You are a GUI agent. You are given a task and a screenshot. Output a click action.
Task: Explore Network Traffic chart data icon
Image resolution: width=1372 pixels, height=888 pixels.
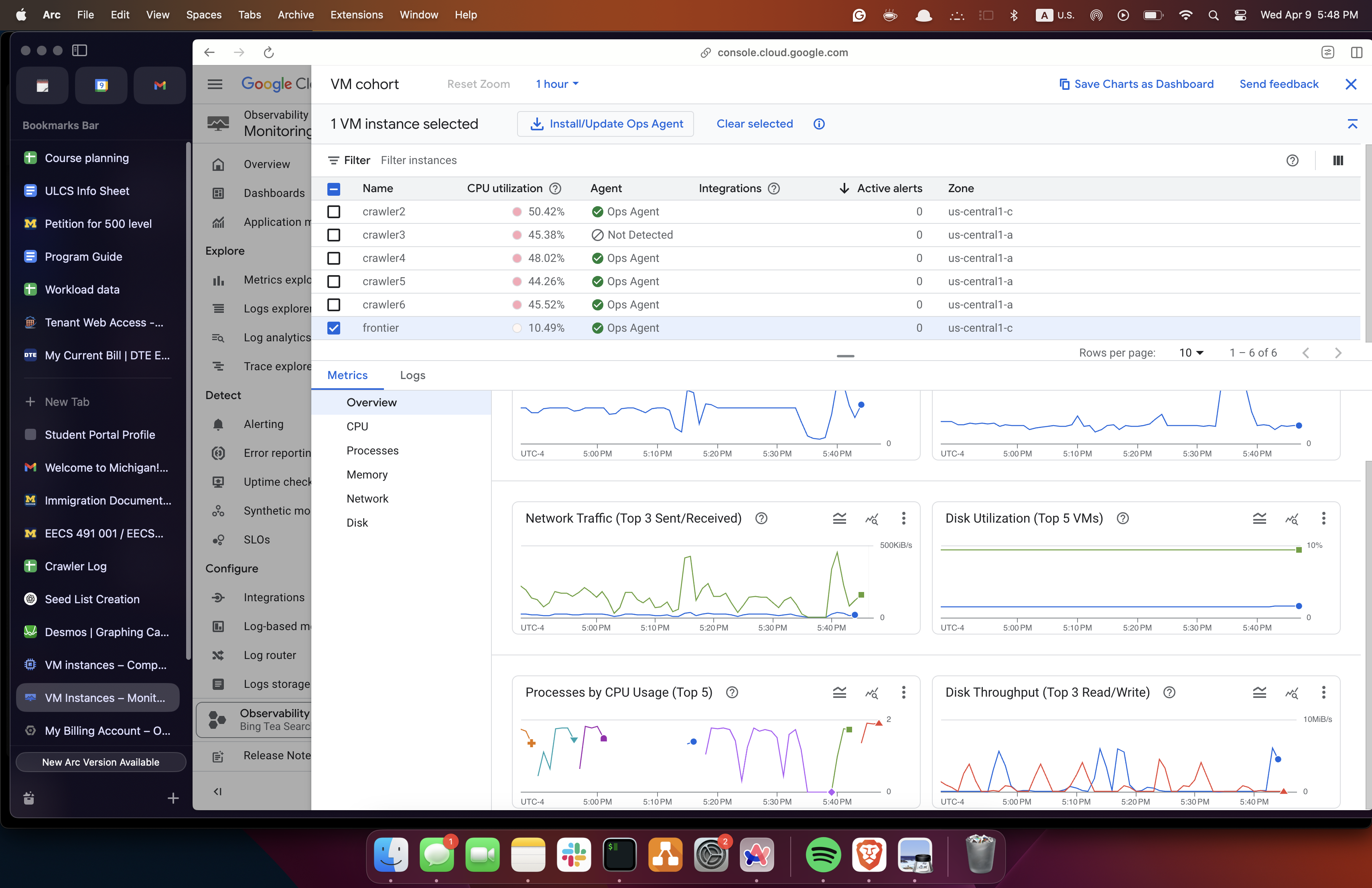pos(872,518)
